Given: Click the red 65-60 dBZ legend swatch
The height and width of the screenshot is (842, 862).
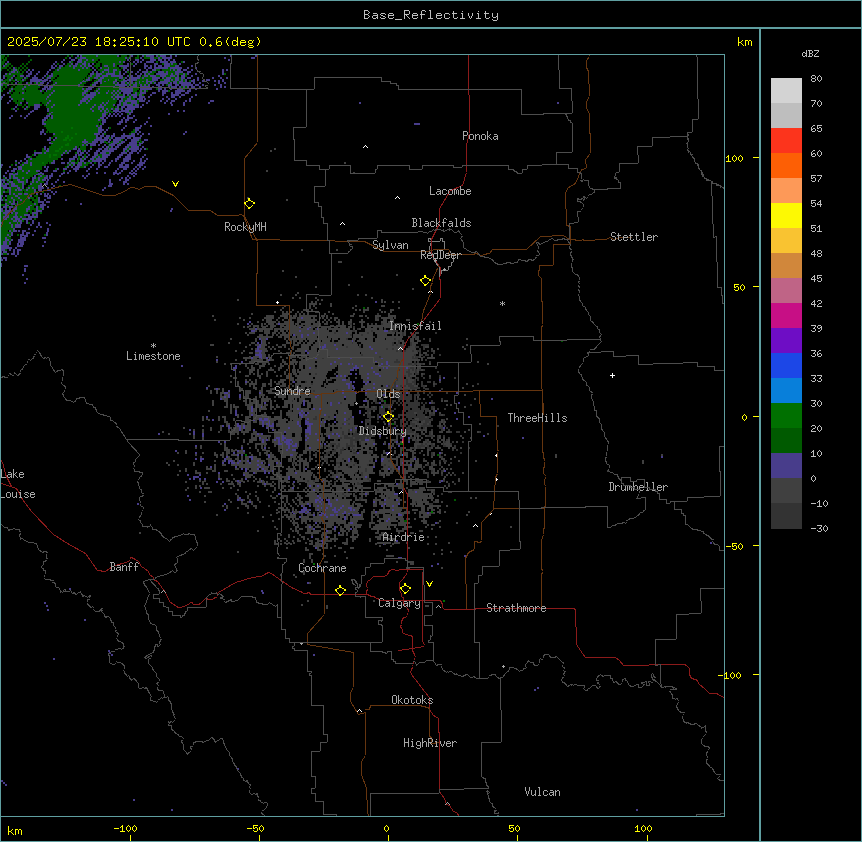Looking at the screenshot, I should pyautogui.click(x=786, y=141).
